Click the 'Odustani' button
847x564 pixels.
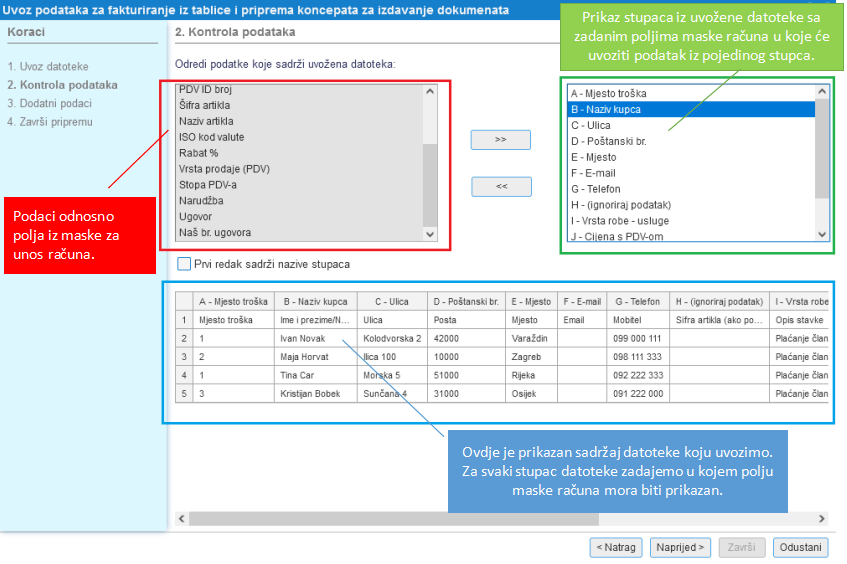pos(801,547)
